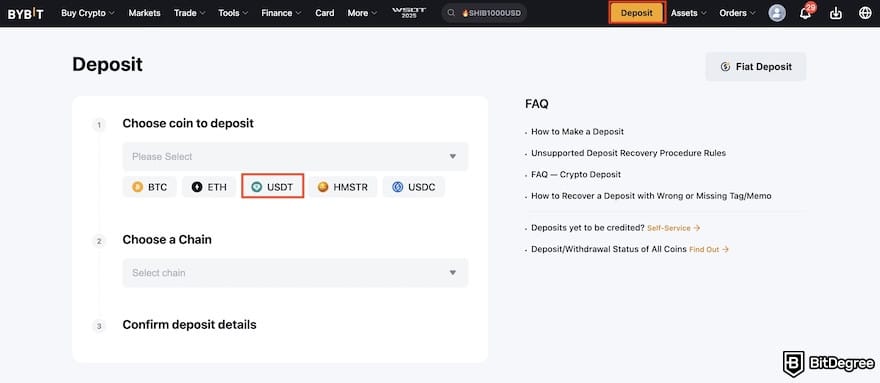Select the HMSTR coin chip
Image resolution: width=880 pixels, height=383 pixels.
pos(342,187)
